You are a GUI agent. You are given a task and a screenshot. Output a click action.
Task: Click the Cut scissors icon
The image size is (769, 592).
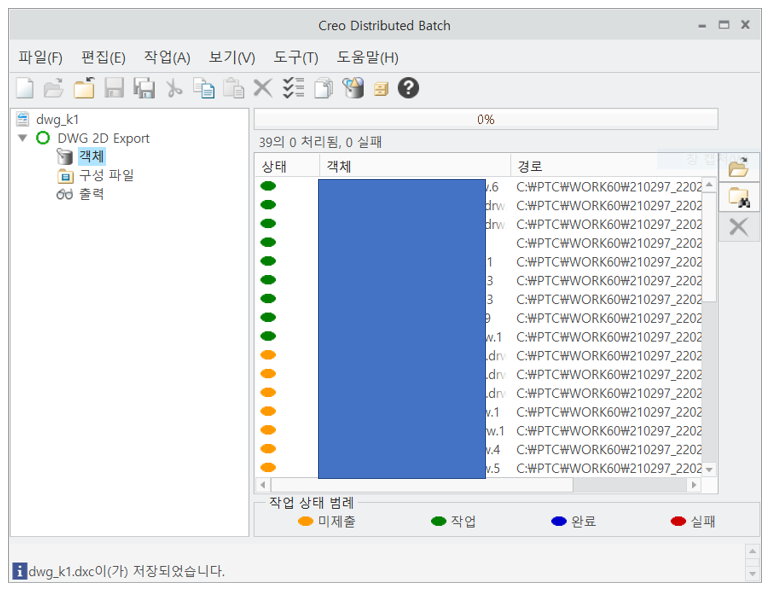pyautogui.click(x=174, y=88)
